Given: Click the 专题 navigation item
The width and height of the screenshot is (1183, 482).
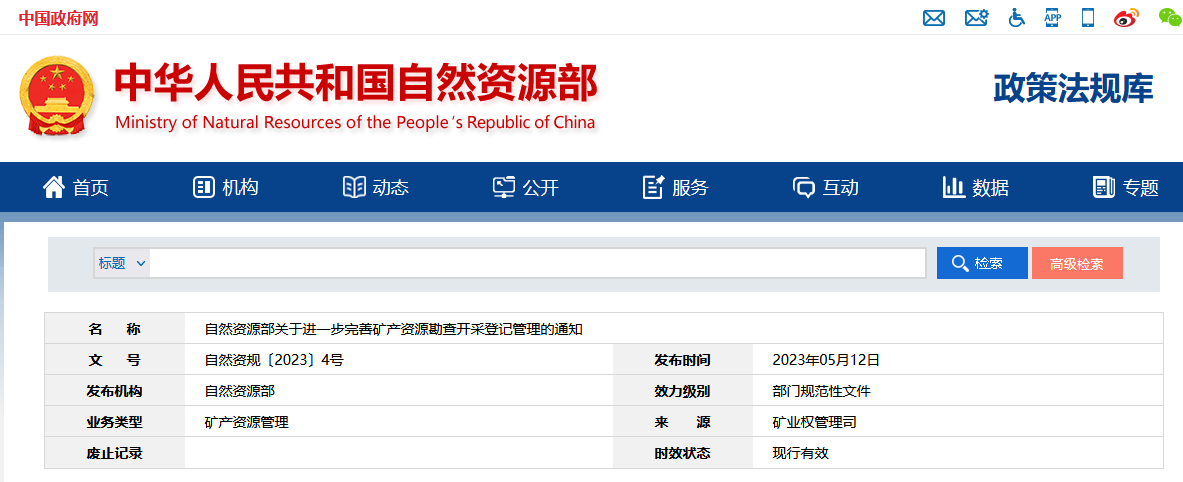Looking at the screenshot, I should pyautogui.click(x=1126, y=187).
